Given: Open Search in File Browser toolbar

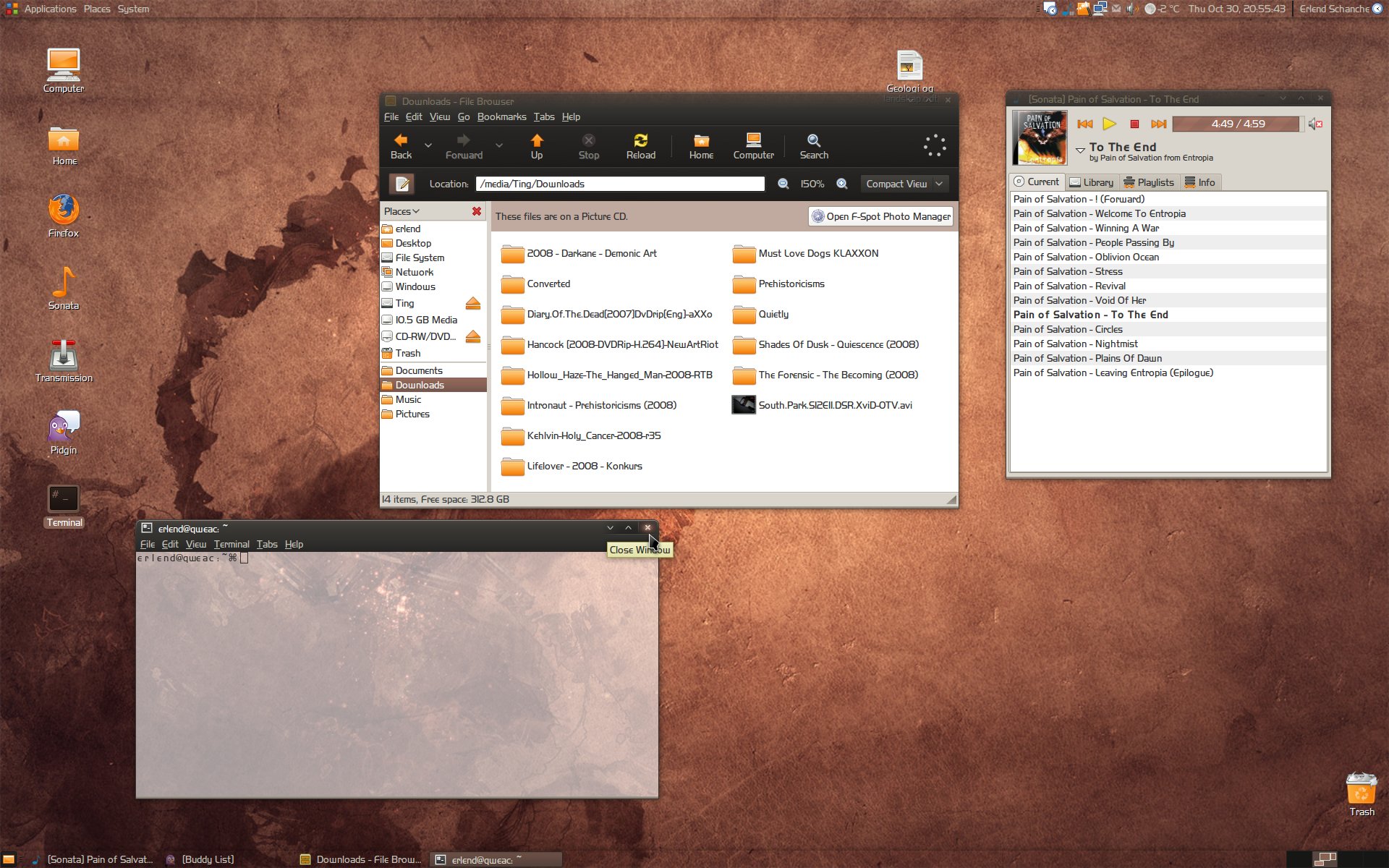Looking at the screenshot, I should 814,146.
